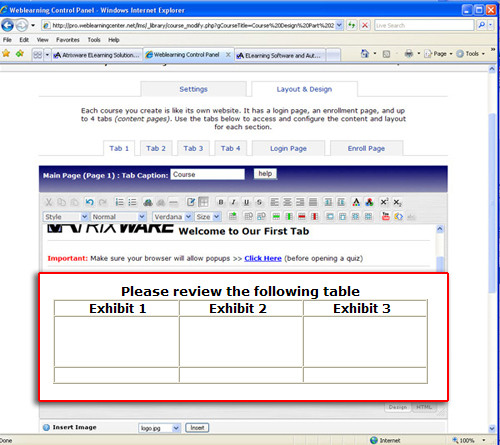Click the Tab Caption input field

pos(208,174)
